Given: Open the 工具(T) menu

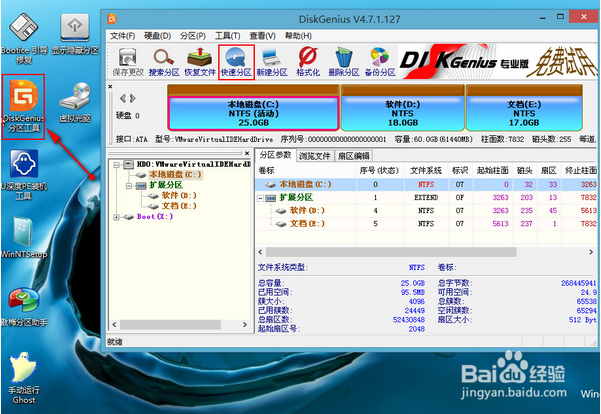Looking at the screenshot, I should point(227,36).
